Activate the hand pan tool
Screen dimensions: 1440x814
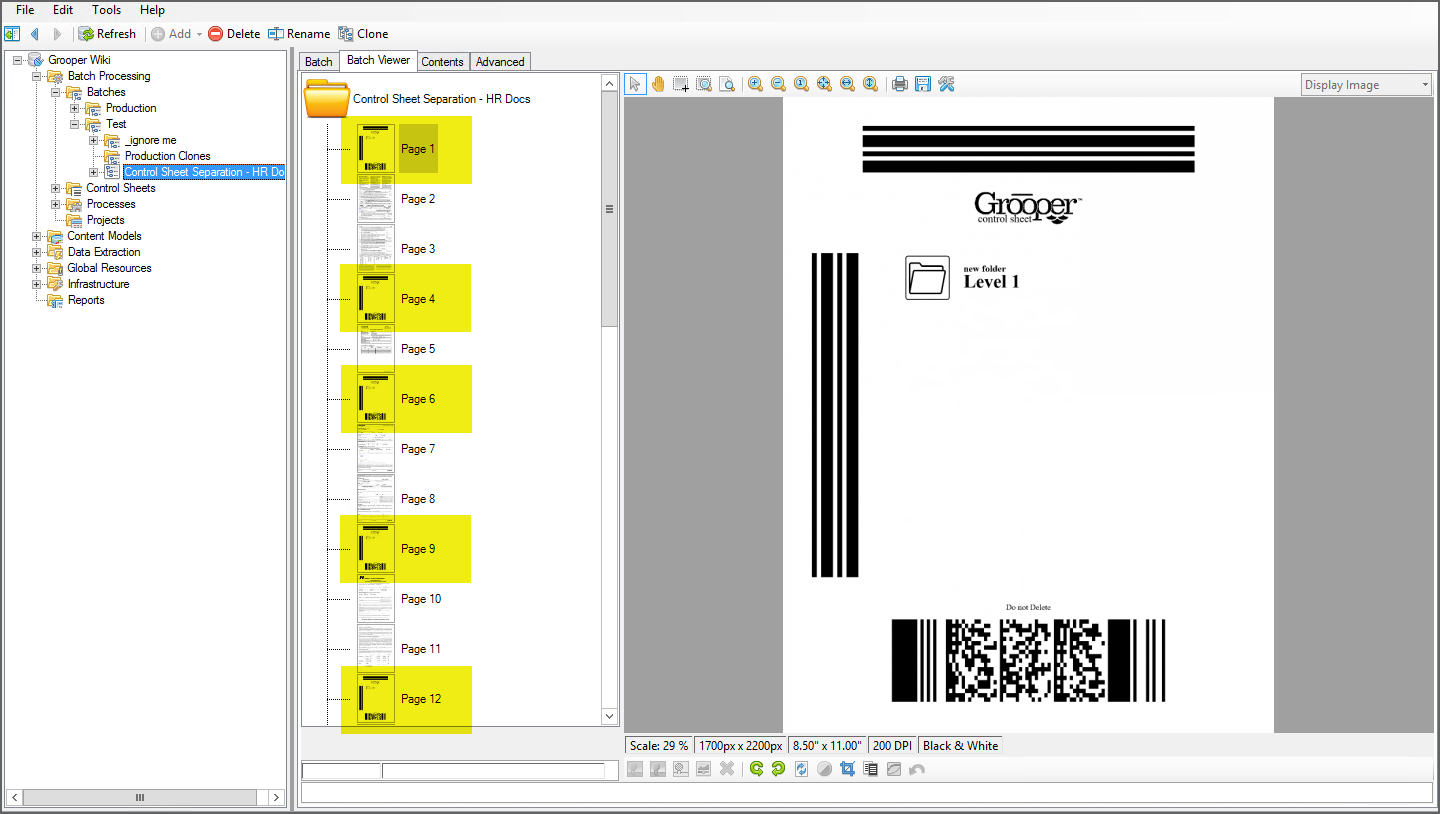click(658, 84)
